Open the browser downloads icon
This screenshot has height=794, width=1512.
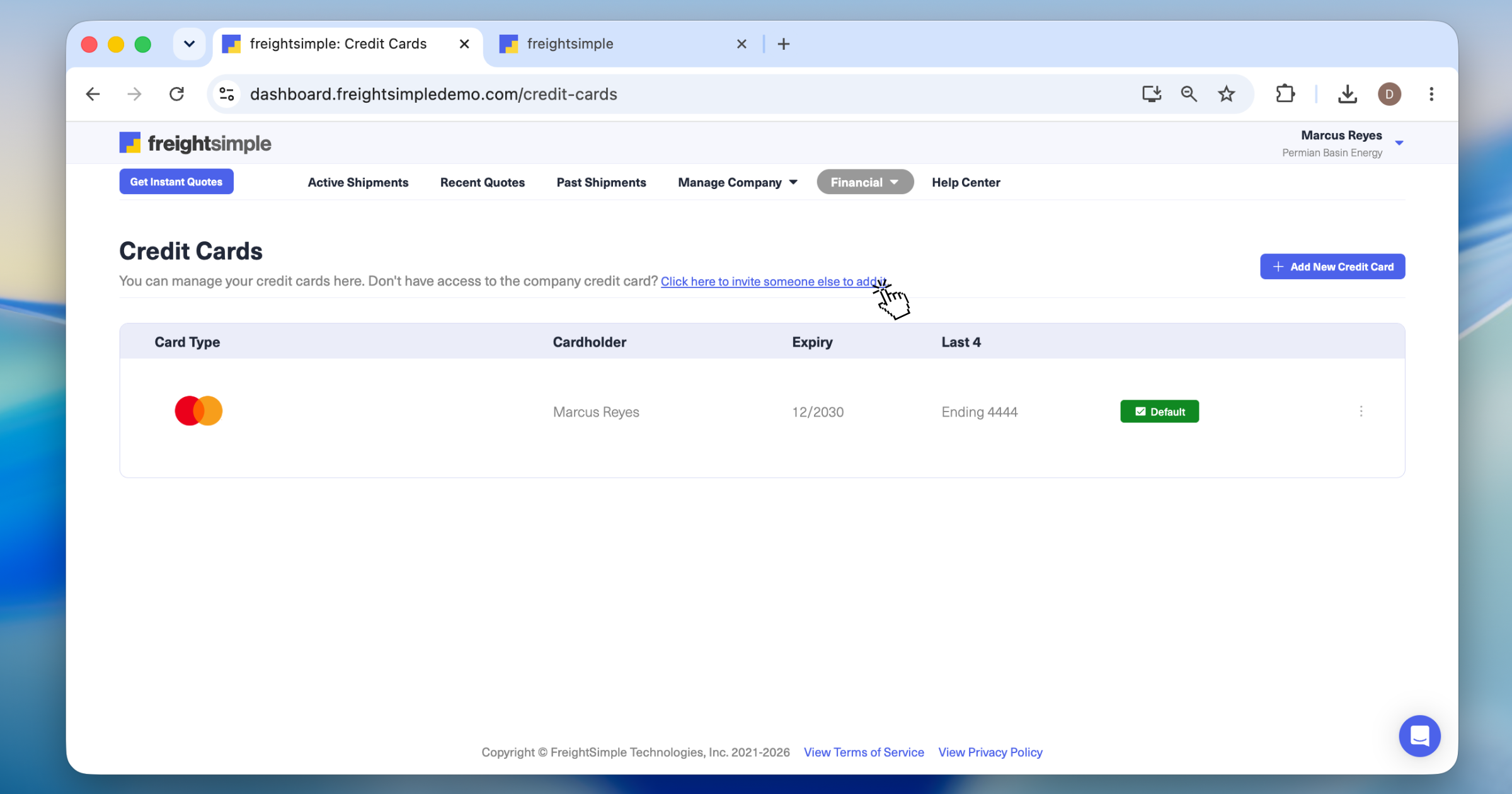pos(1347,95)
